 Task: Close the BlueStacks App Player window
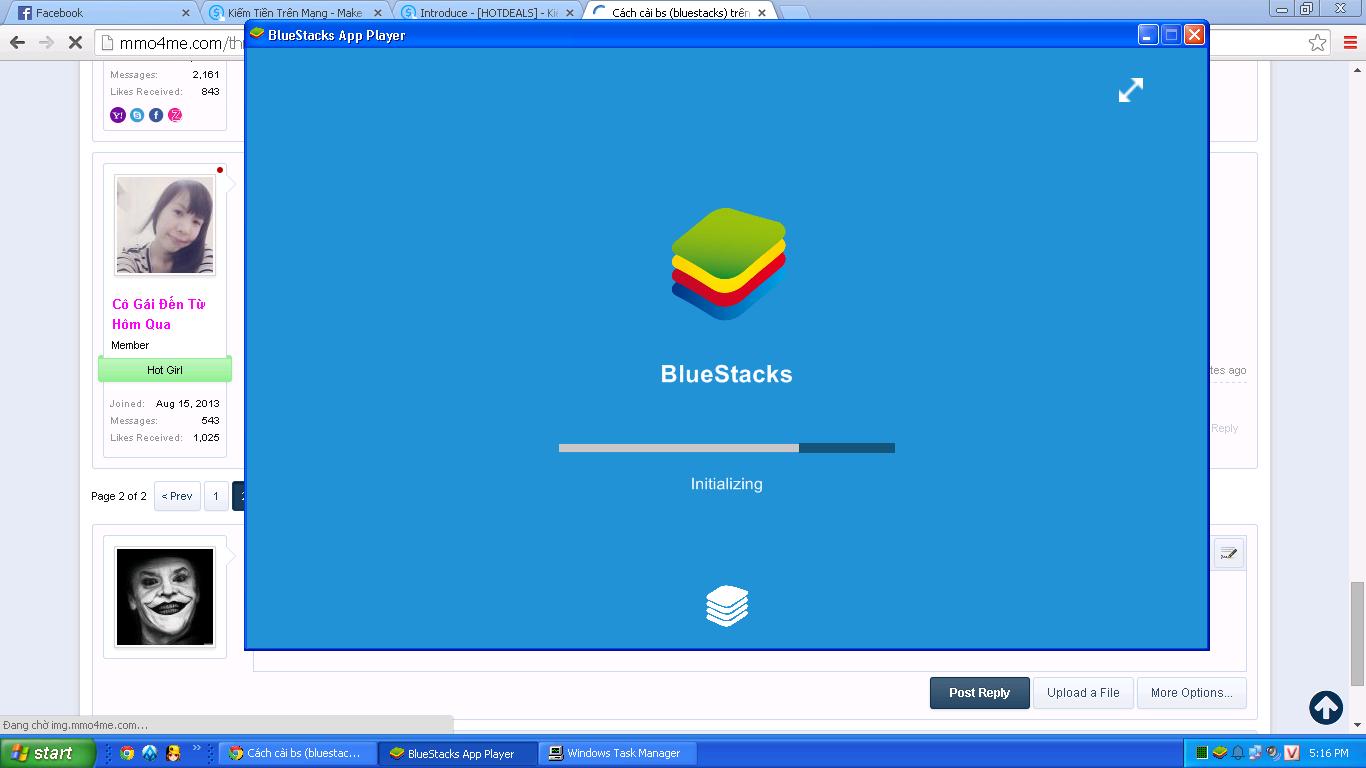tap(1194, 35)
